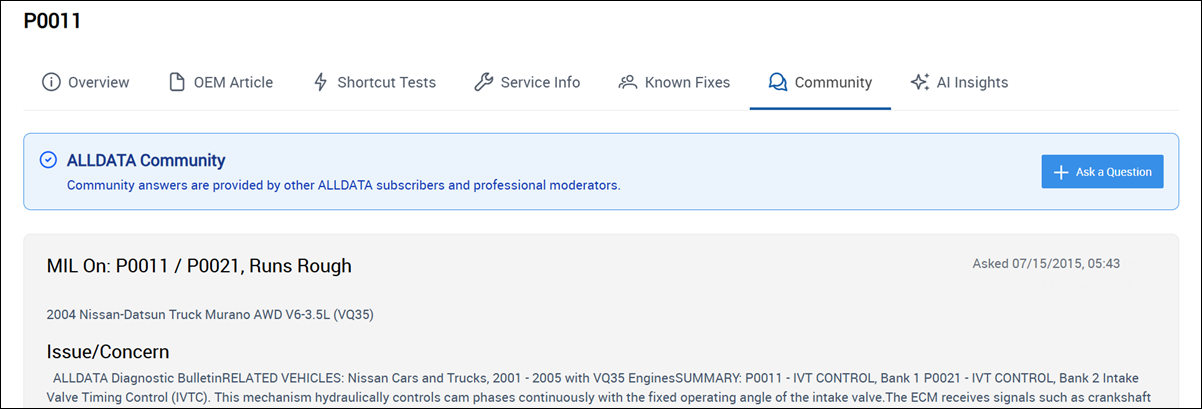Image resolution: width=1202 pixels, height=409 pixels.
Task: Select the Service Info tab
Action: (540, 83)
